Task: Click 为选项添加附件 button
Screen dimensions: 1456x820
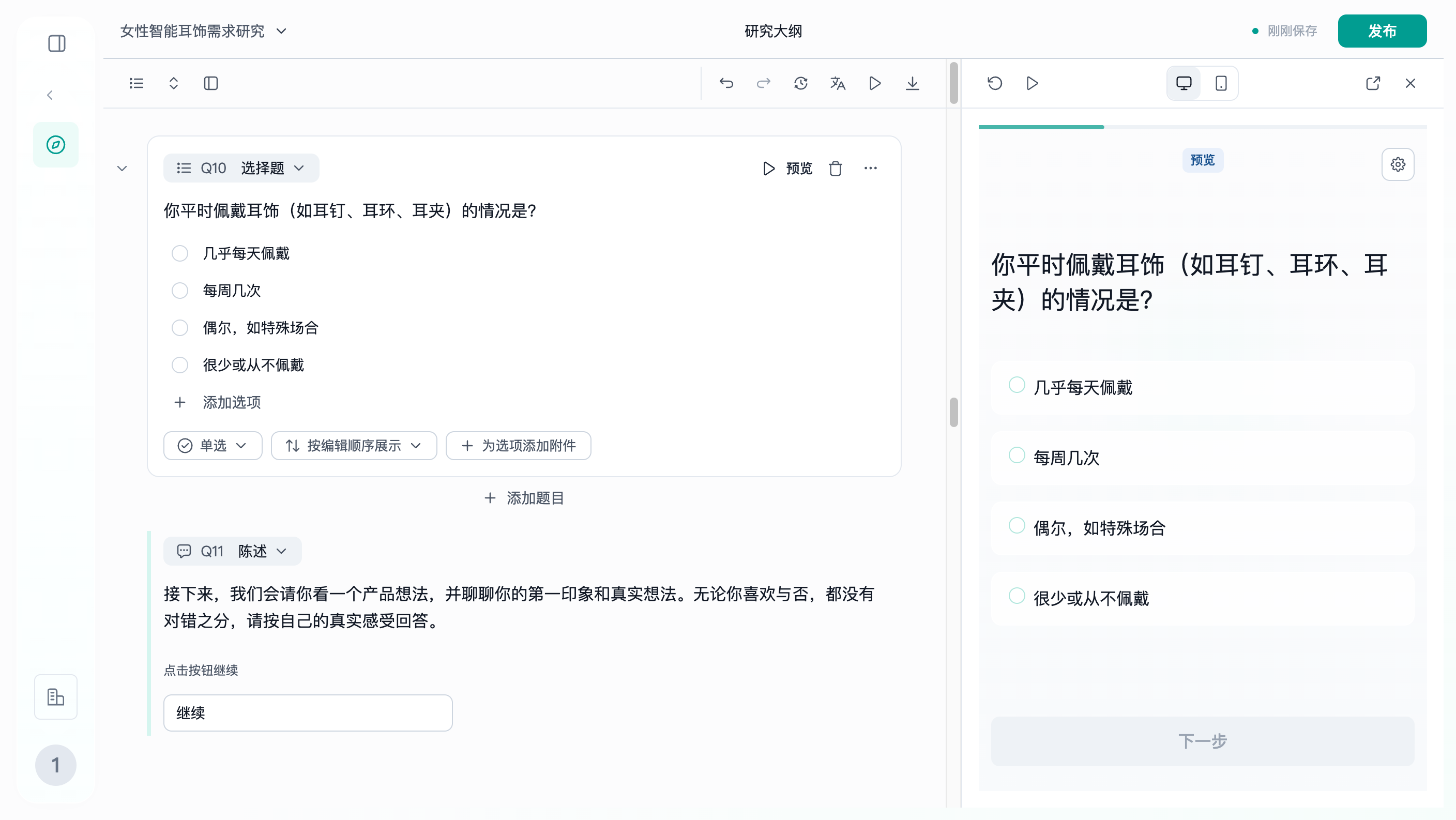Action: click(x=518, y=446)
